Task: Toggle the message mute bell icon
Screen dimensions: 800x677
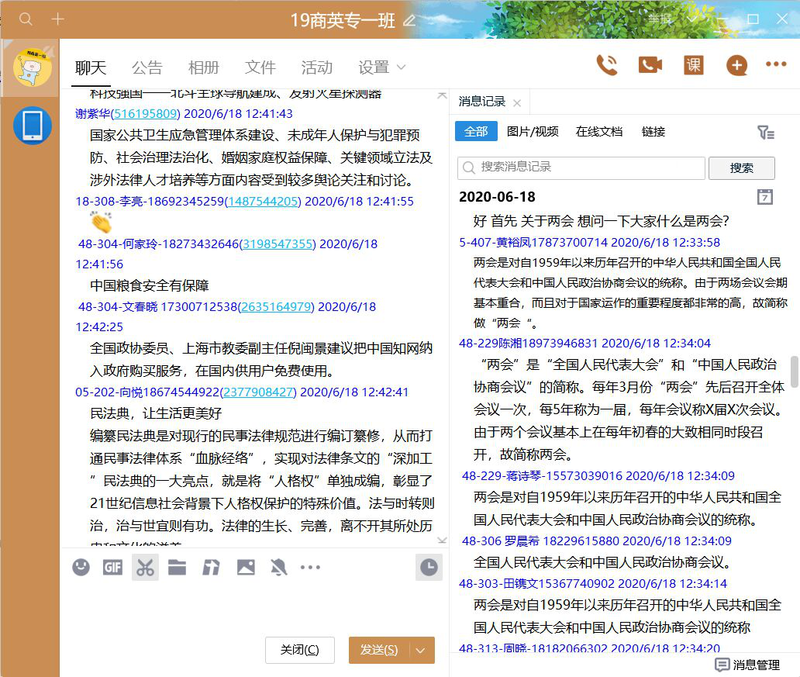Action: (279, 567)
